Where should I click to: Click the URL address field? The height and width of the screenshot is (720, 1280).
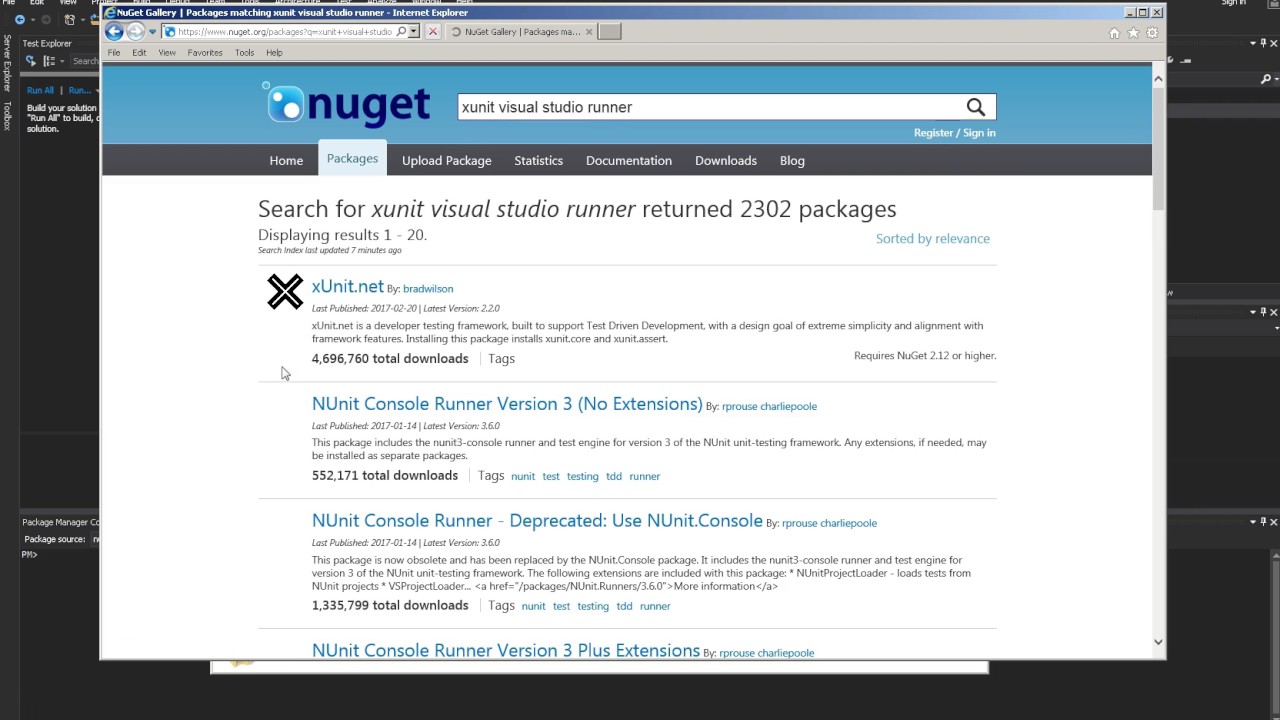(285, 32)
